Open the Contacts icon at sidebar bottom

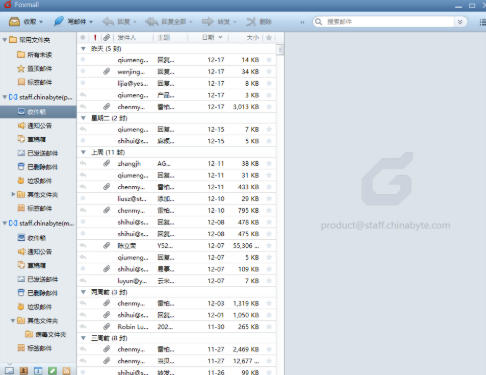pos(24,371)
